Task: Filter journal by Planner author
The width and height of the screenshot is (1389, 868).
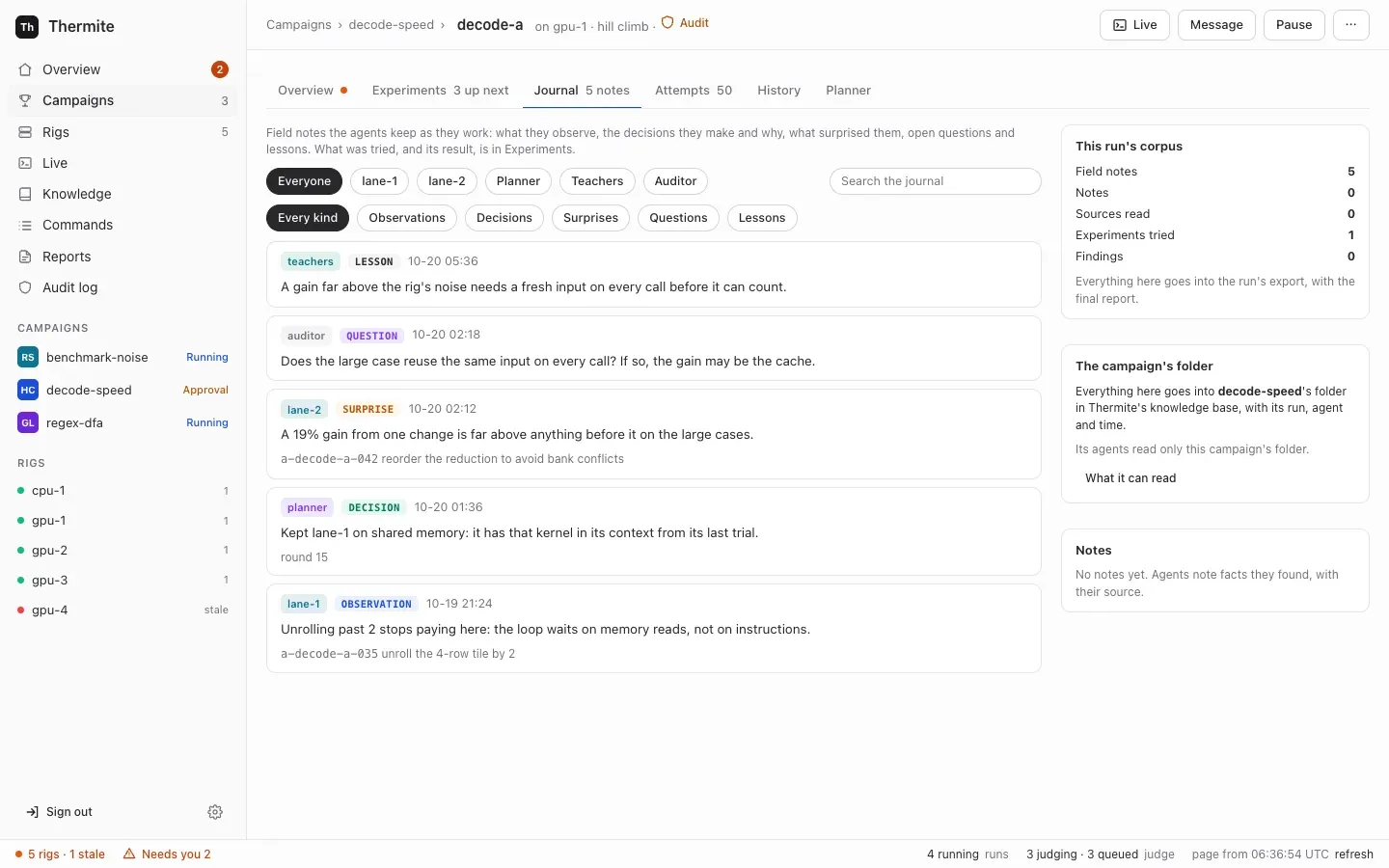Action: tap(518, 181)
